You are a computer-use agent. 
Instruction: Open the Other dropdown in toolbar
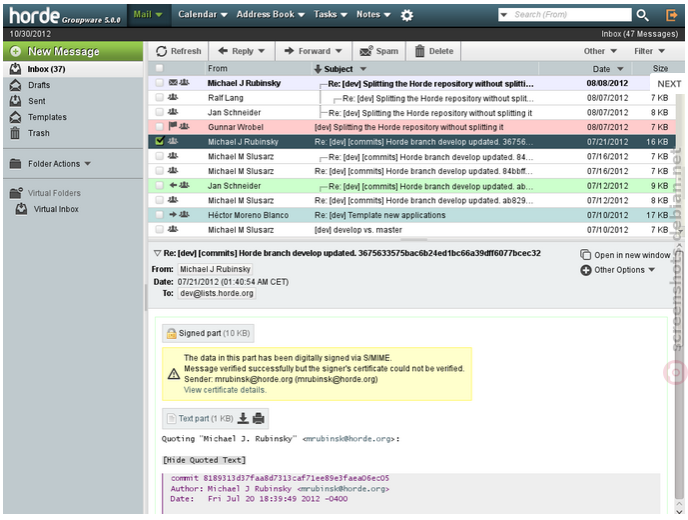pyautogui.click(x=600, y=51)
